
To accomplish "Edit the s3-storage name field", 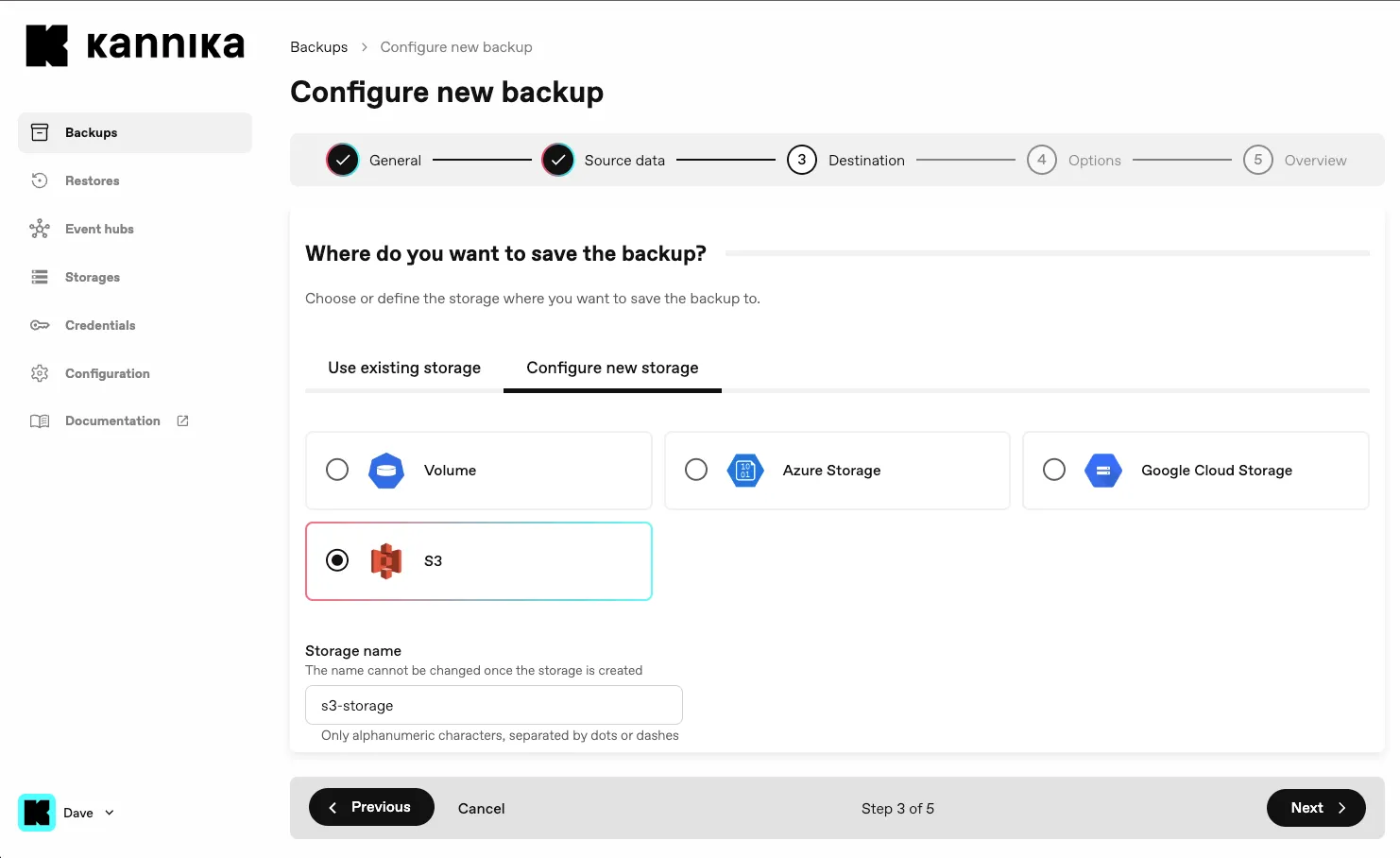I will pyautogui.click(x=493, y=705).
